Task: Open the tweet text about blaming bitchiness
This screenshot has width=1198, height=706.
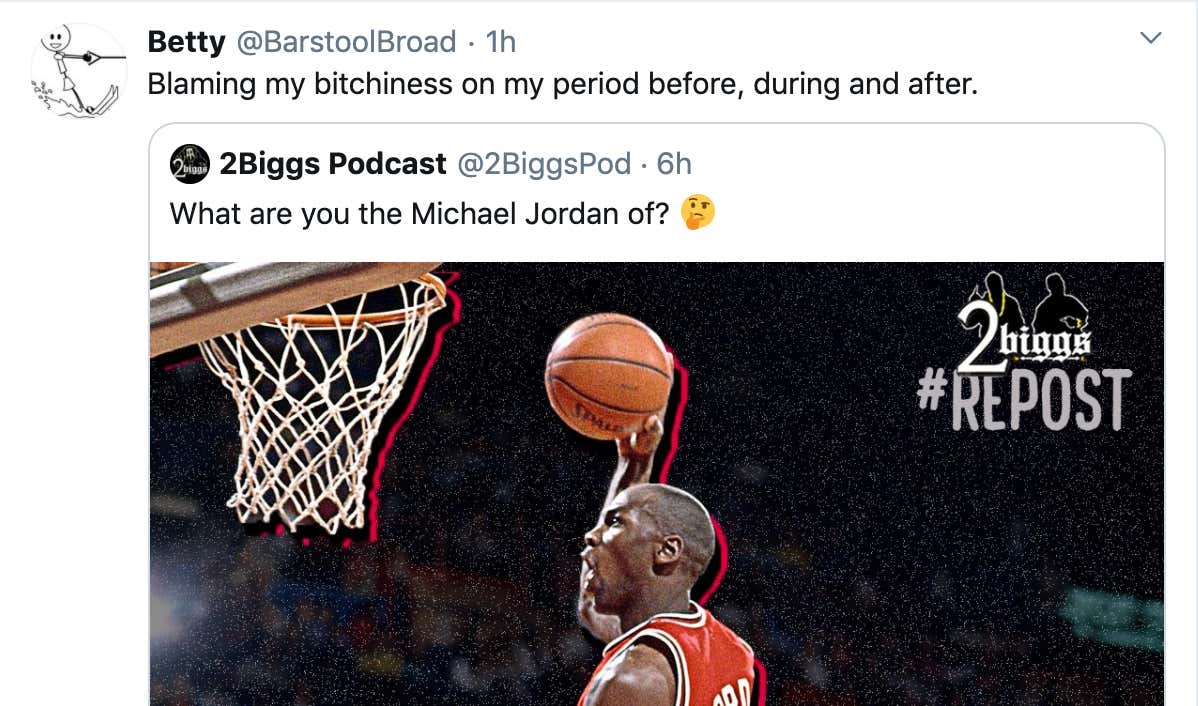Action: pos(562,84)
